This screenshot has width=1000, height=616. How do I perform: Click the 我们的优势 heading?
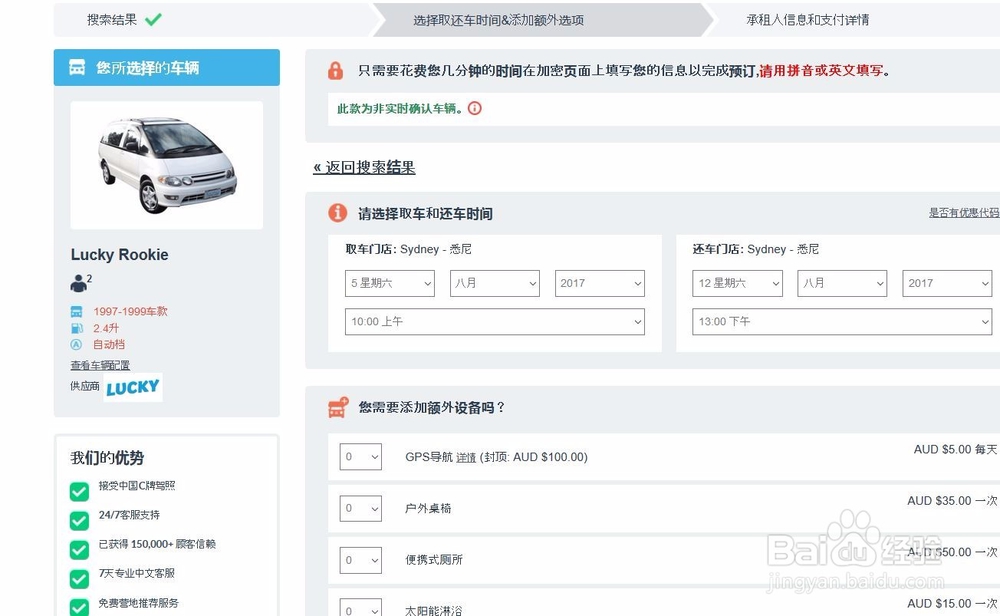[x=107, y=458]
